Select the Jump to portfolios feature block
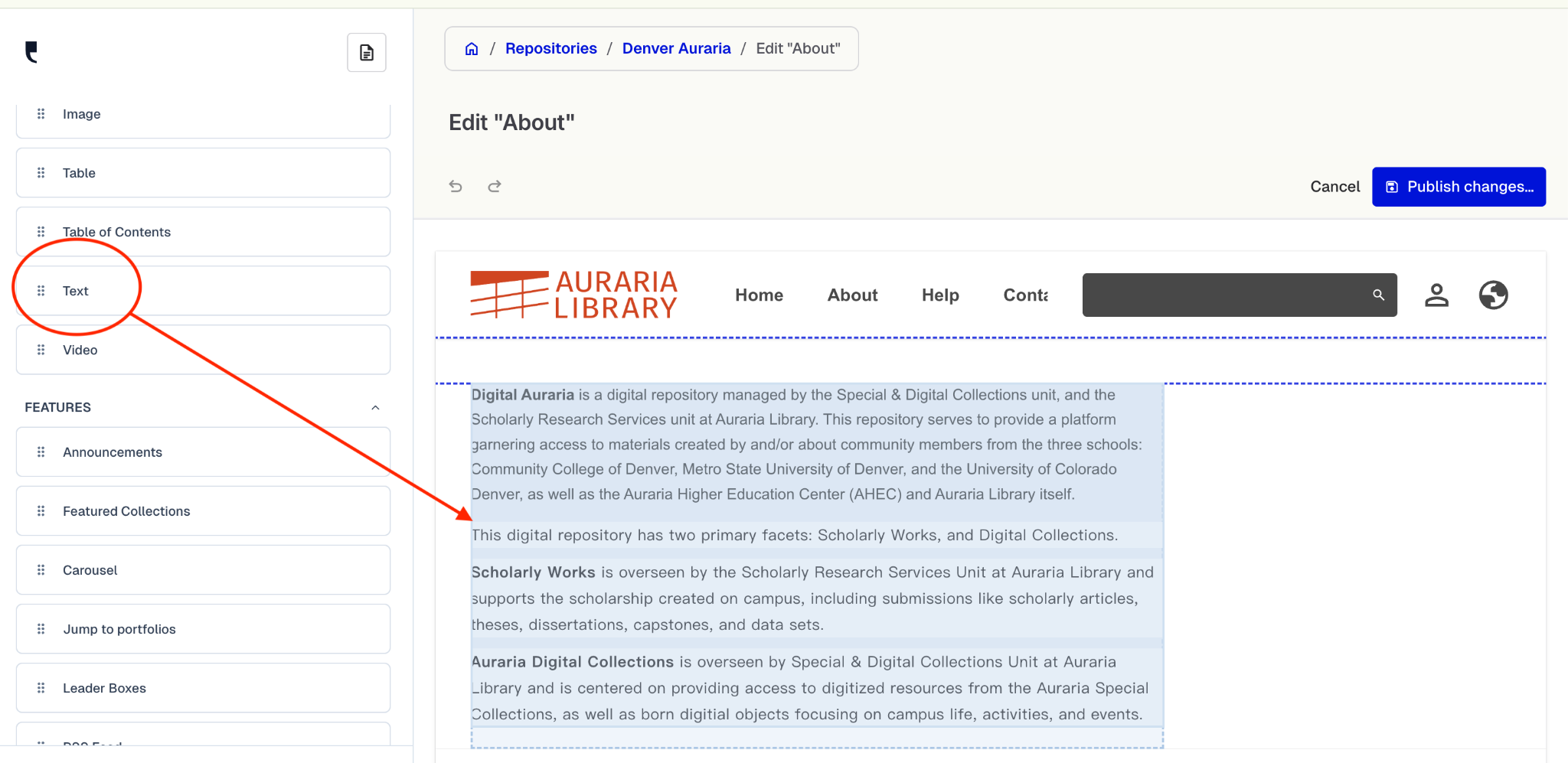The image size is (1568, 763). click(x=204, y=629)
